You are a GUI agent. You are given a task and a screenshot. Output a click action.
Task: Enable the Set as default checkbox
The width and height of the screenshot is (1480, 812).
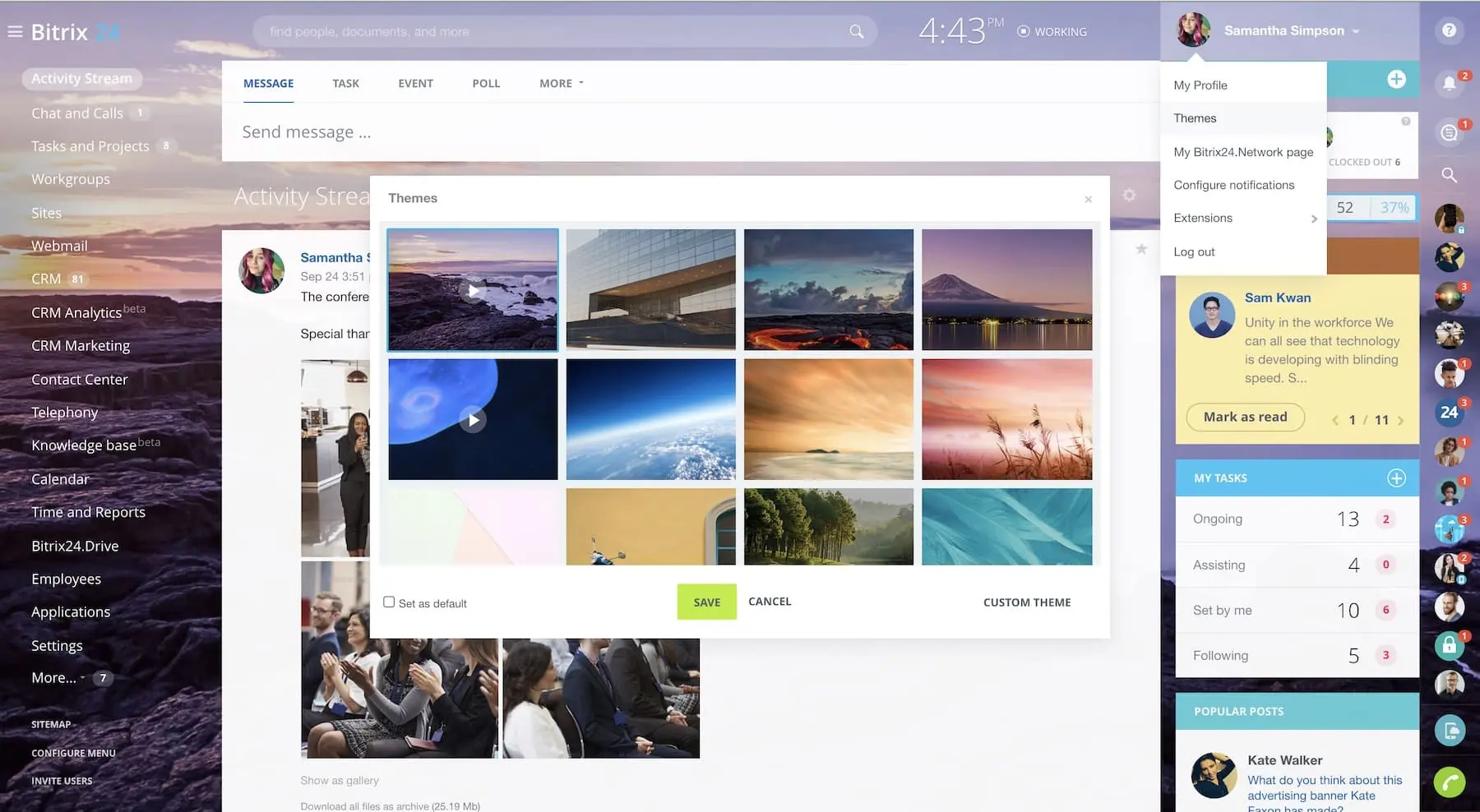389,602
